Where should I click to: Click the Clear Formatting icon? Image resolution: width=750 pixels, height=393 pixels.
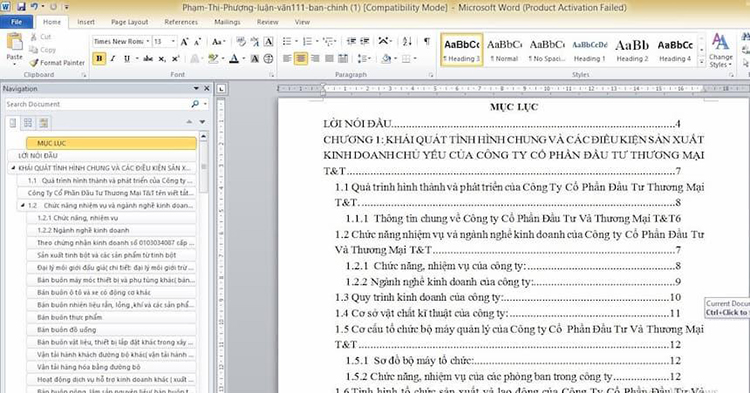coord(241,42)
